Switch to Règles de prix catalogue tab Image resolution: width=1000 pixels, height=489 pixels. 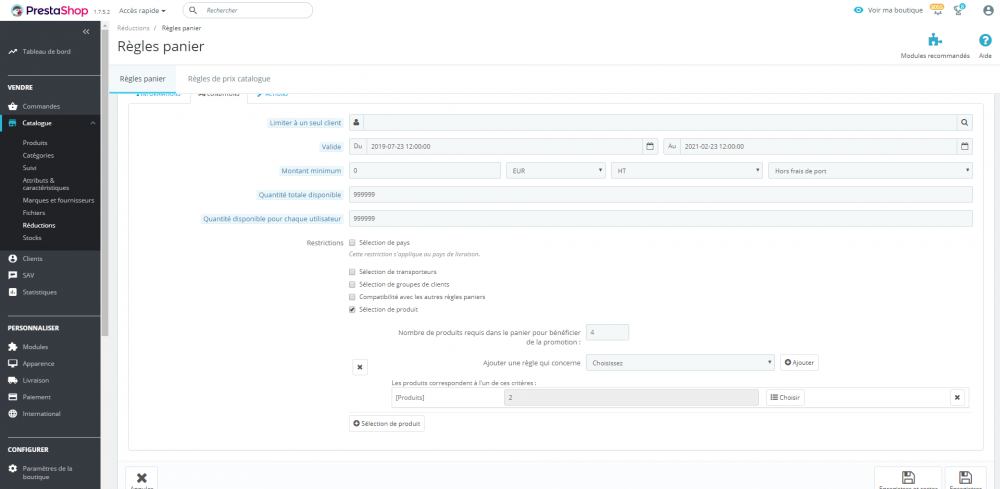tap(229, 78)
